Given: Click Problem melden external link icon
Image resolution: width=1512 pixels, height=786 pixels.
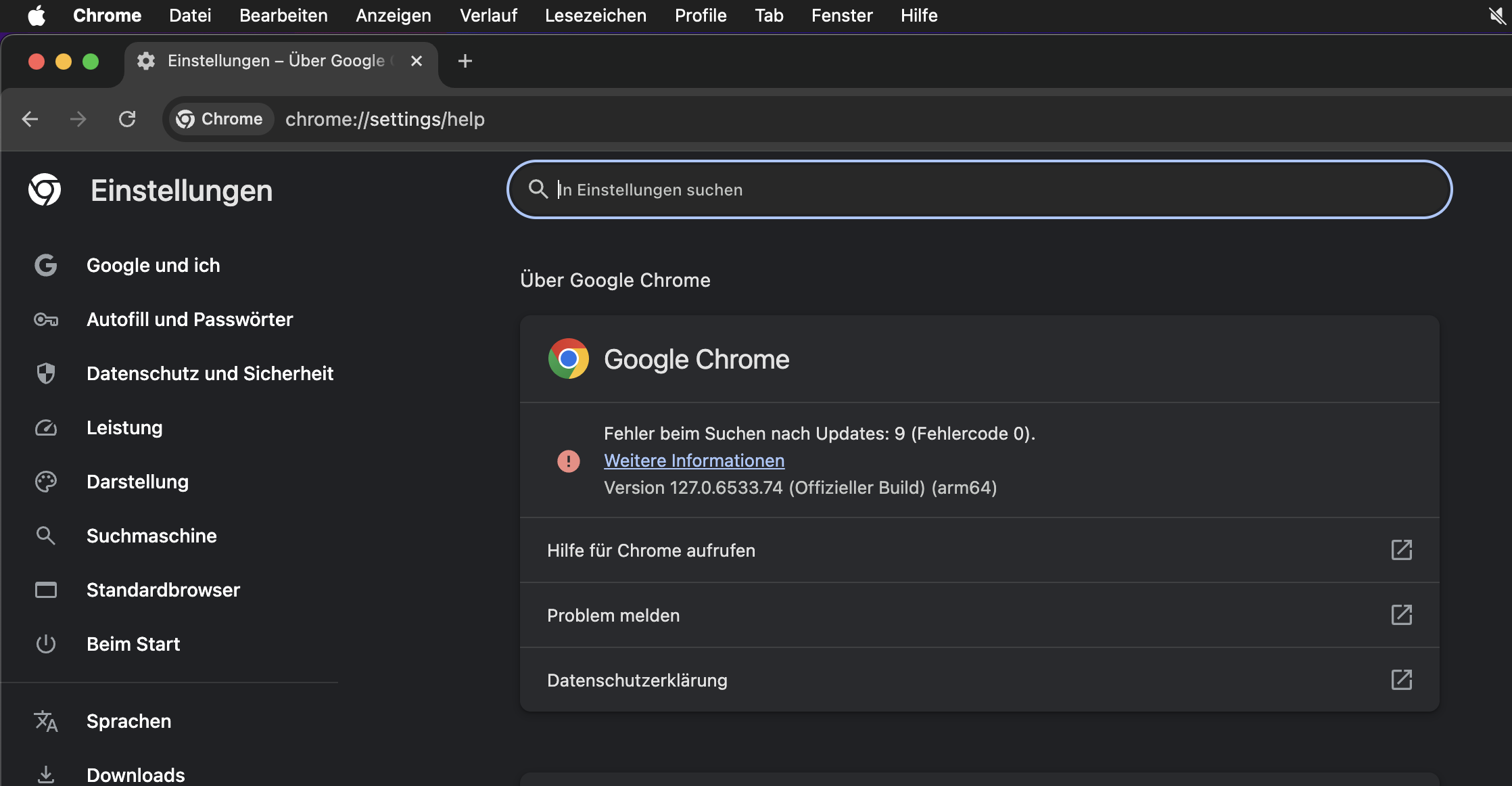Looking at the screenshot, I should click(x=1401, y=615).
